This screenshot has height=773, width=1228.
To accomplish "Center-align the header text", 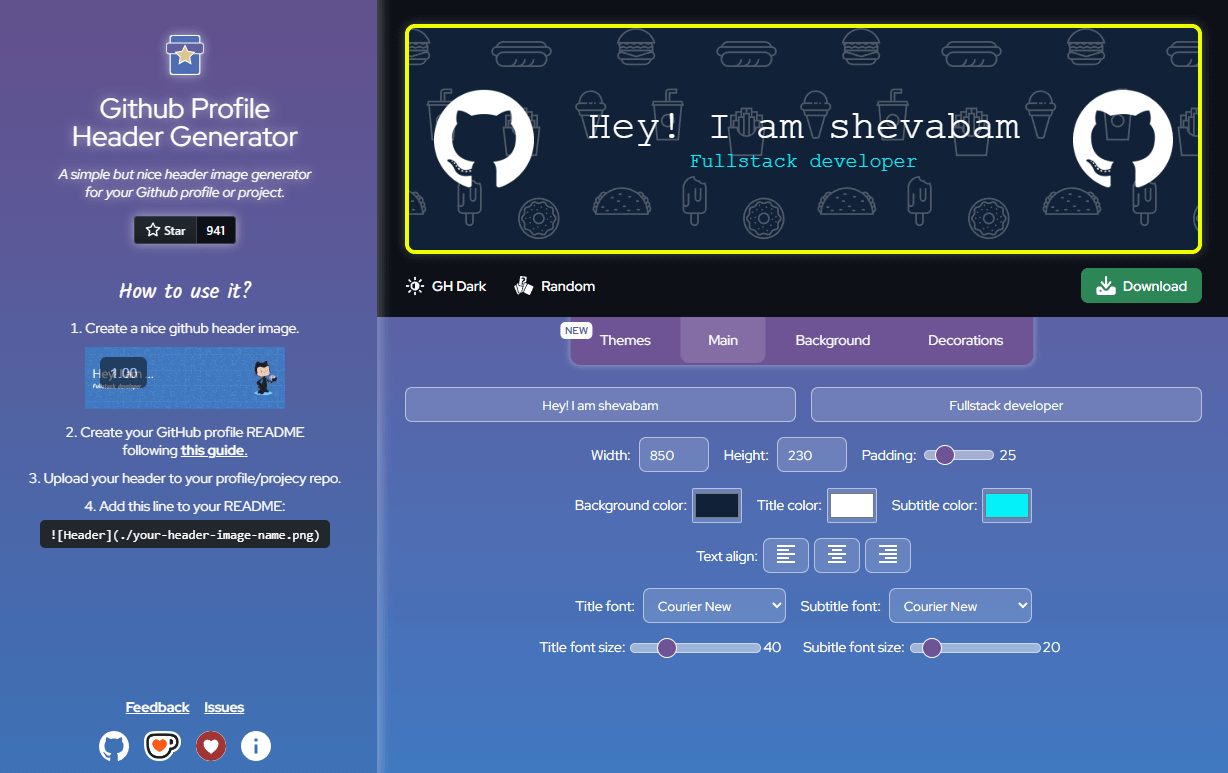I will [x=837, y=555].
